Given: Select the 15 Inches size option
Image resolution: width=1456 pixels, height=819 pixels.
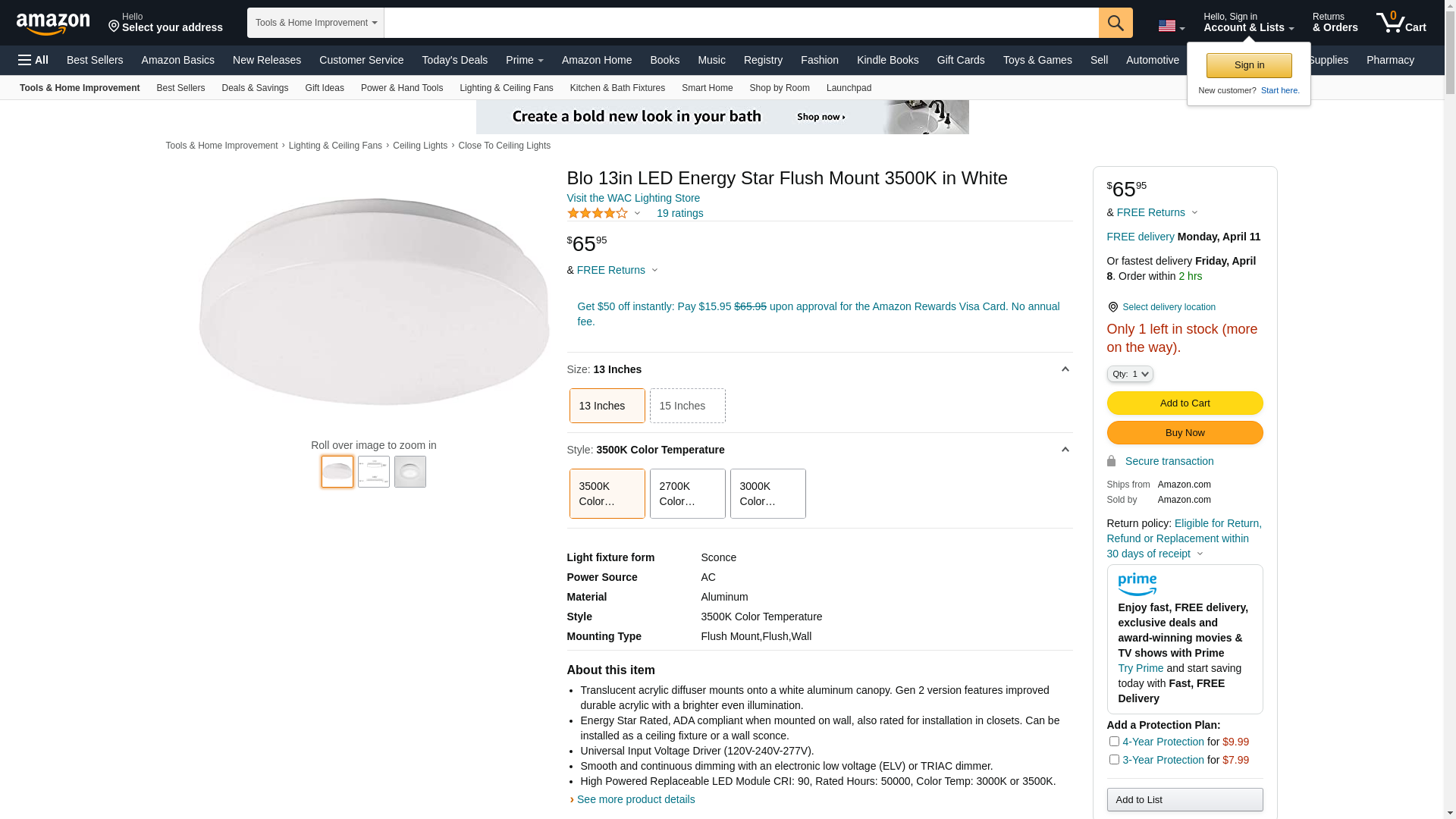Looking at the screenshot, I should coord(687,406).
